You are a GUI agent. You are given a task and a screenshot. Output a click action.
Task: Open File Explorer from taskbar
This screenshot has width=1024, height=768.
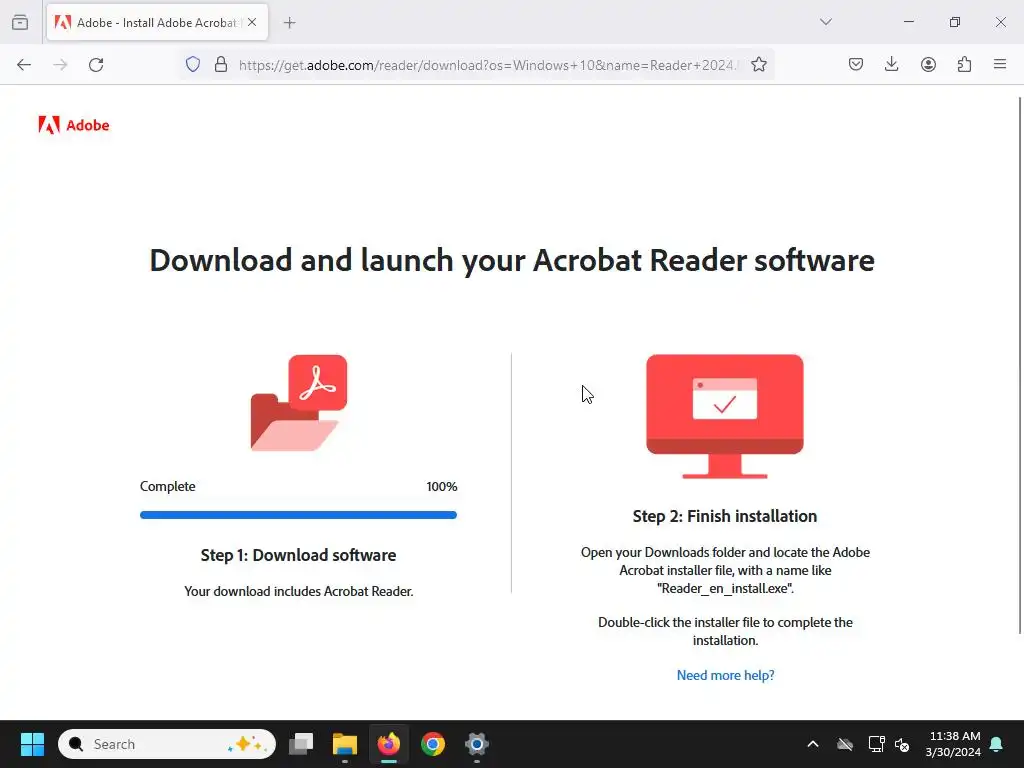coord(345,744)
